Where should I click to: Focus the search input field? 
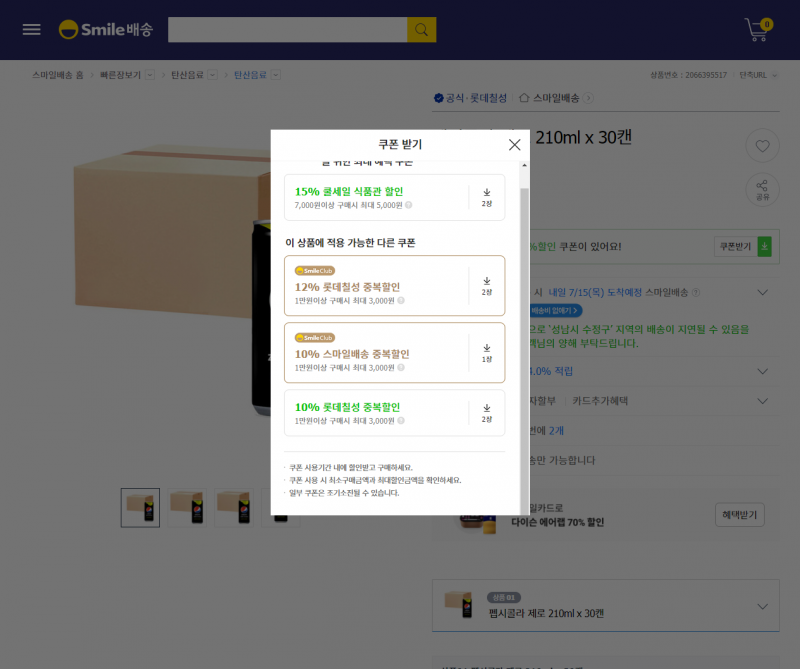(x=288, y=30)
